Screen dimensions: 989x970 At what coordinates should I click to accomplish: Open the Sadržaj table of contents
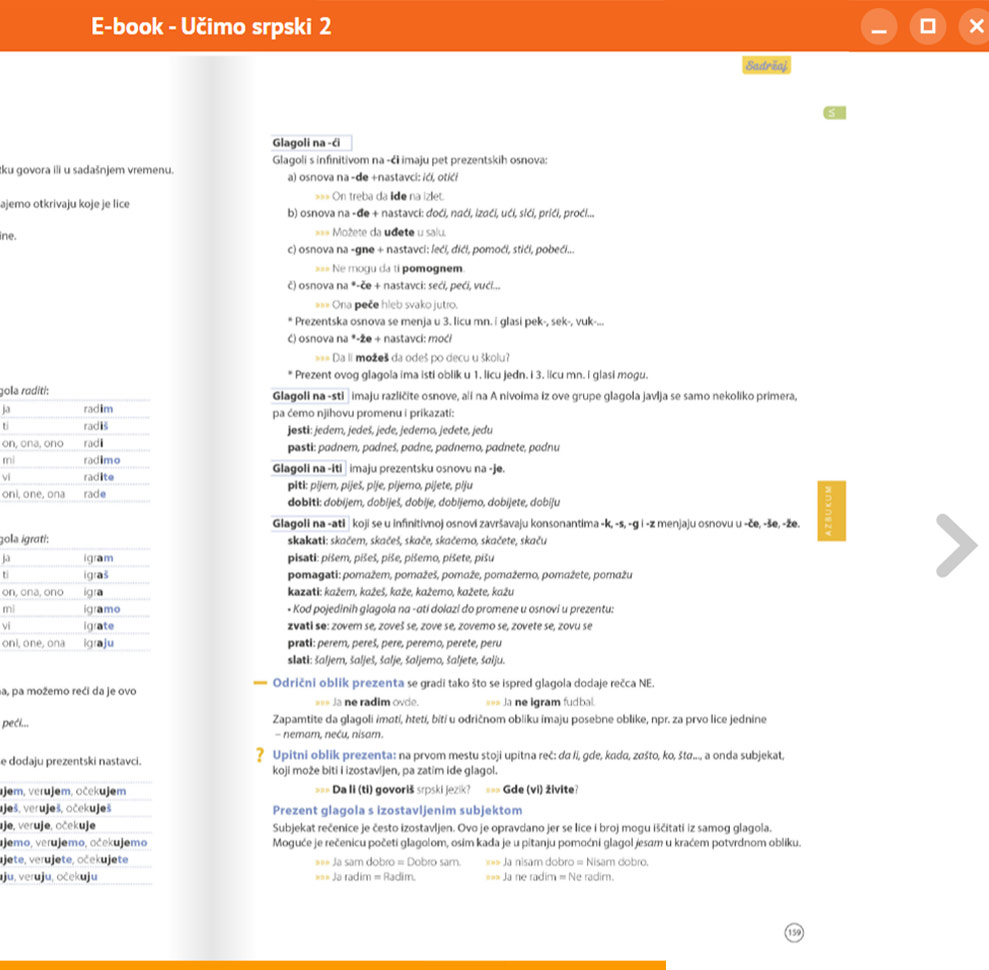coord(767,66)
